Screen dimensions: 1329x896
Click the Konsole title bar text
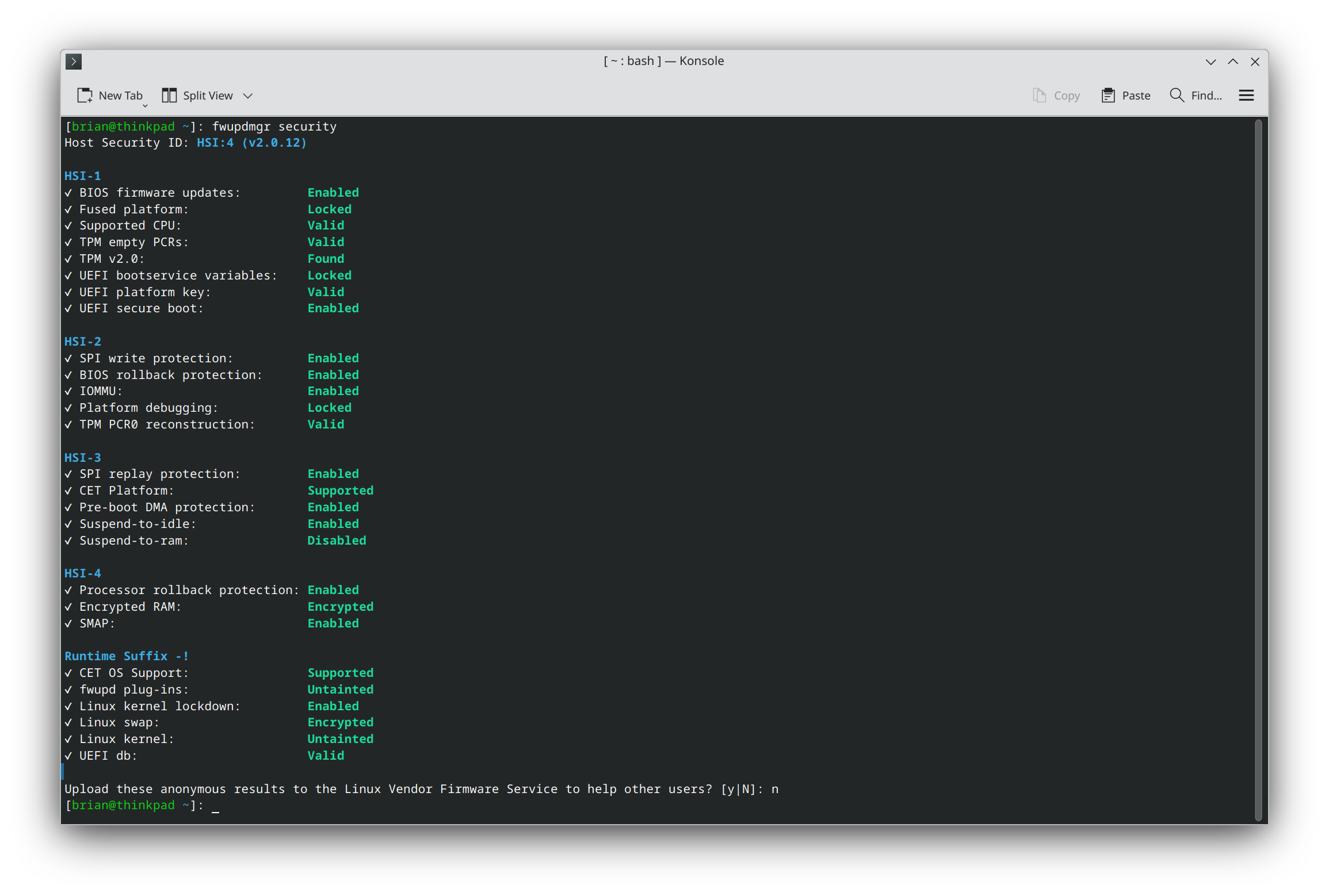663,61
